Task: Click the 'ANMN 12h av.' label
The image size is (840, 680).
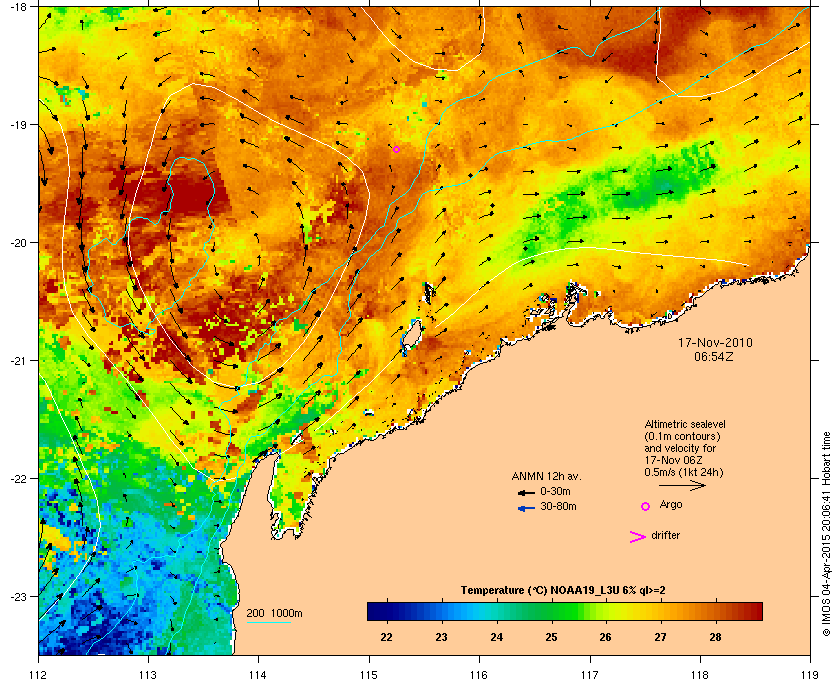Action: [x=546, y=476]
